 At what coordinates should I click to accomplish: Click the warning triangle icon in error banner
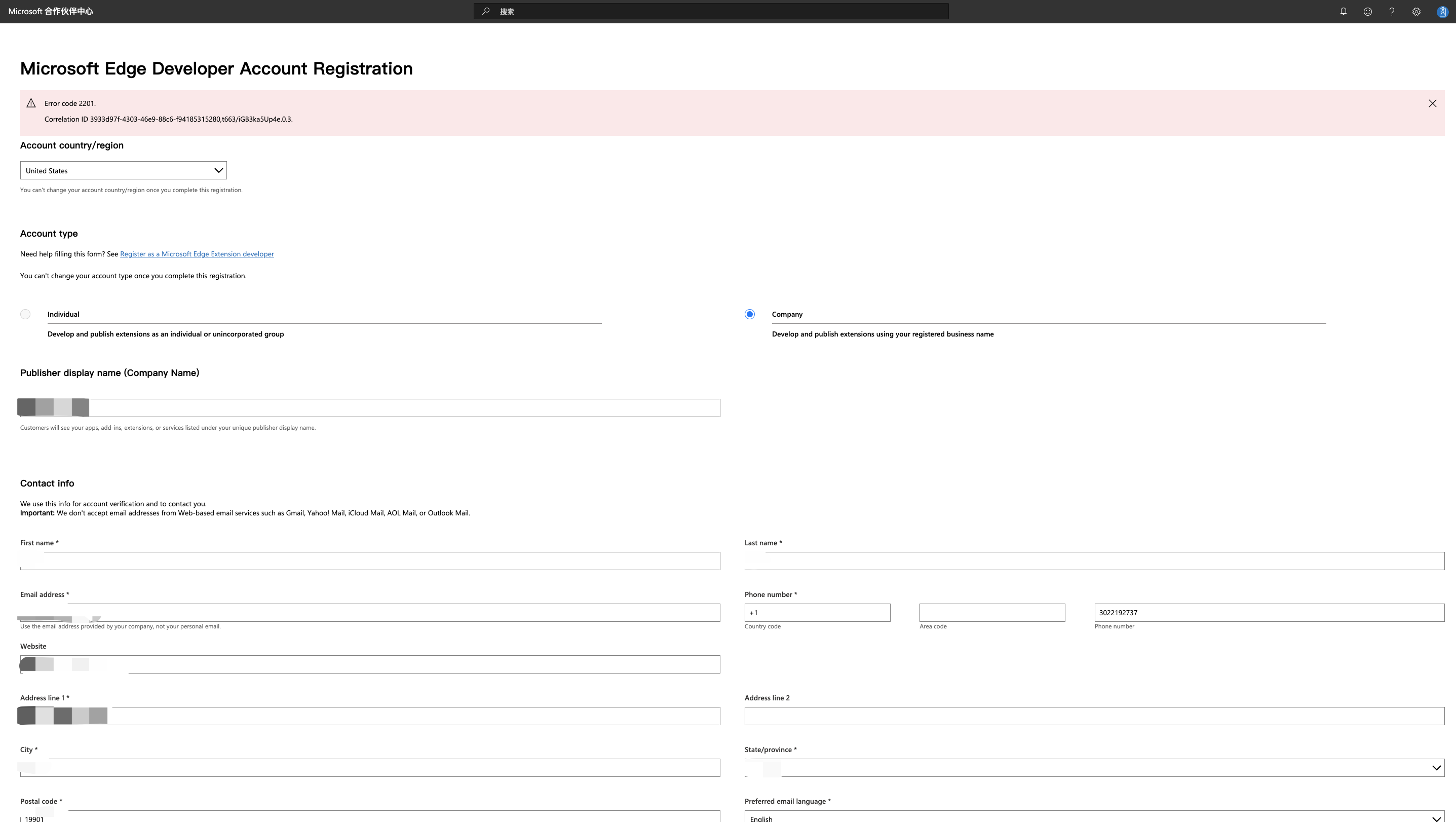(x=31, y=103)
